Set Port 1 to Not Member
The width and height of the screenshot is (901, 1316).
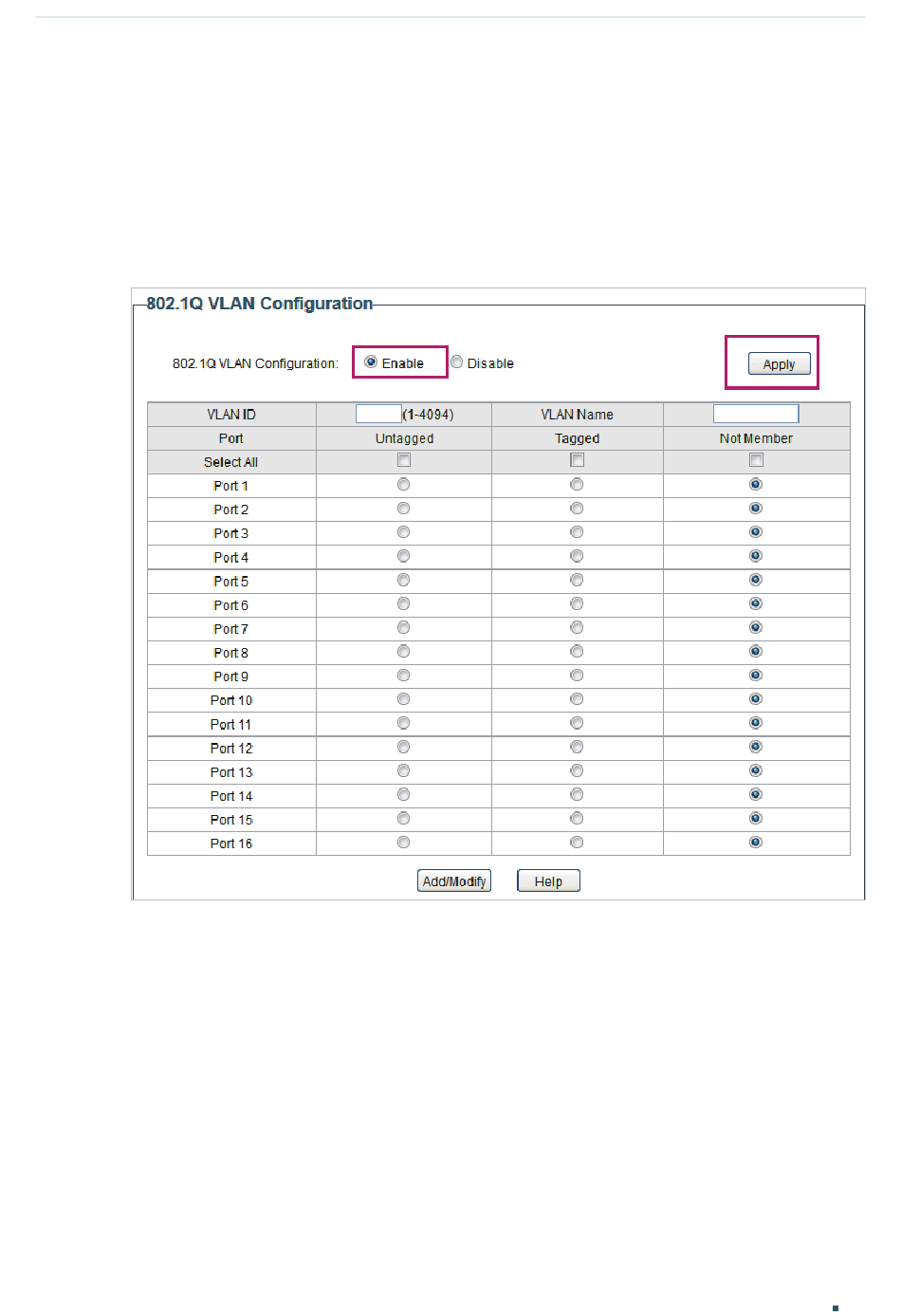click(x=756, y=484)
